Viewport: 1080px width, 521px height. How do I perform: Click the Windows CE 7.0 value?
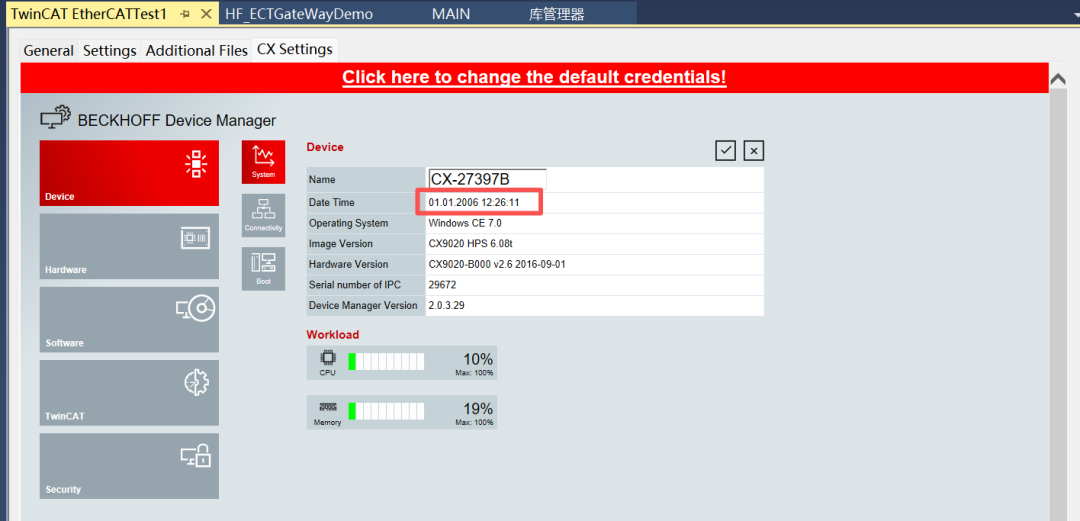click(465, 223)
